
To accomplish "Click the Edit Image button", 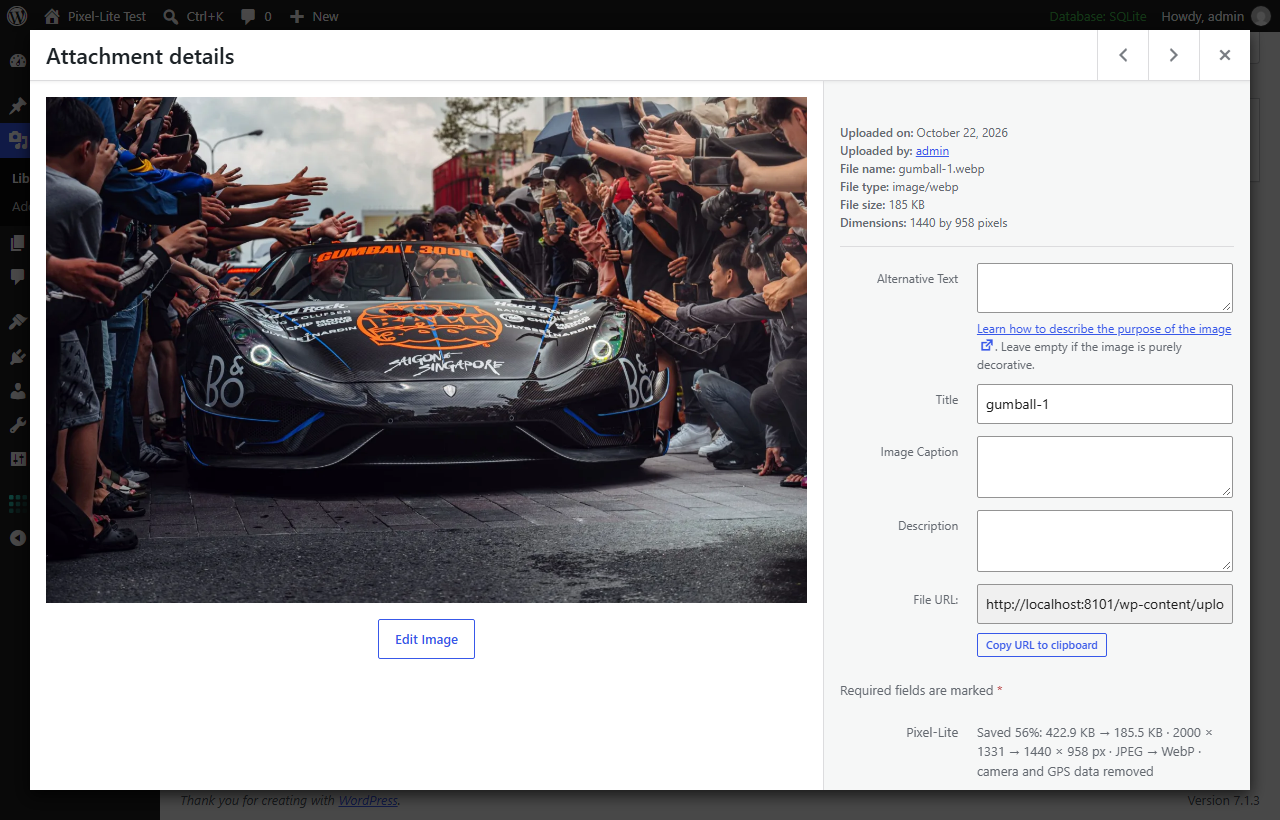I will (426, 639).
